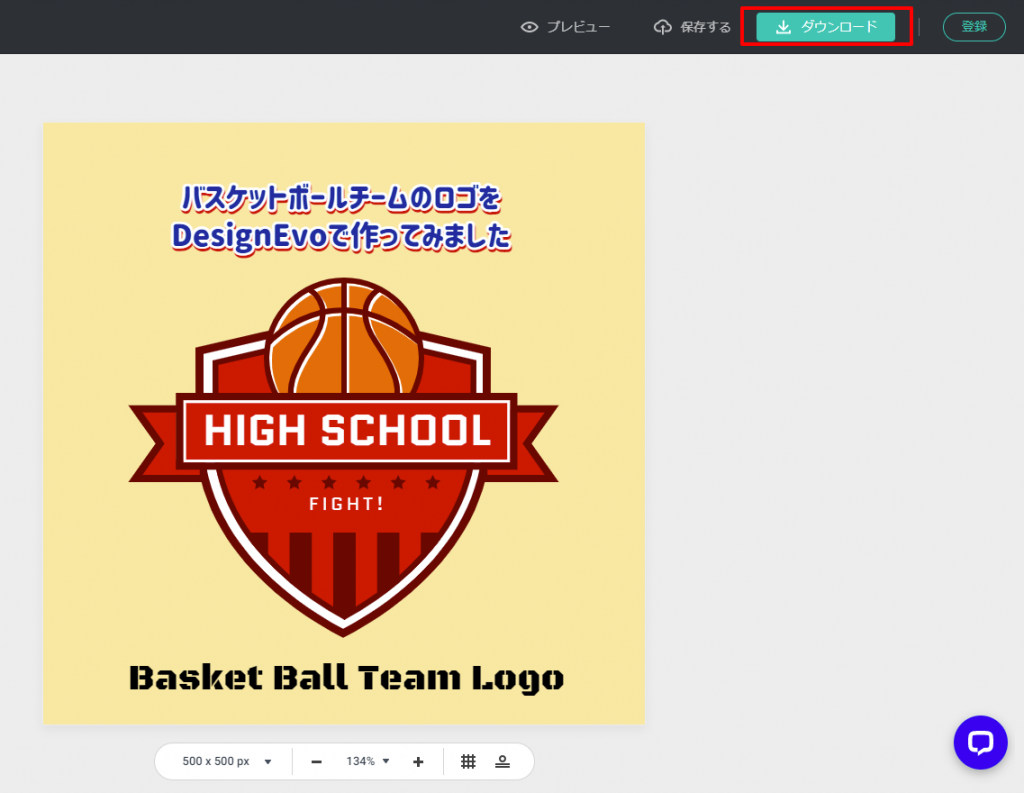Click the 登録 sign-up button
The width and height of the screenshot is (1024, 793).
pyautogui.click(x=973, y=27)
